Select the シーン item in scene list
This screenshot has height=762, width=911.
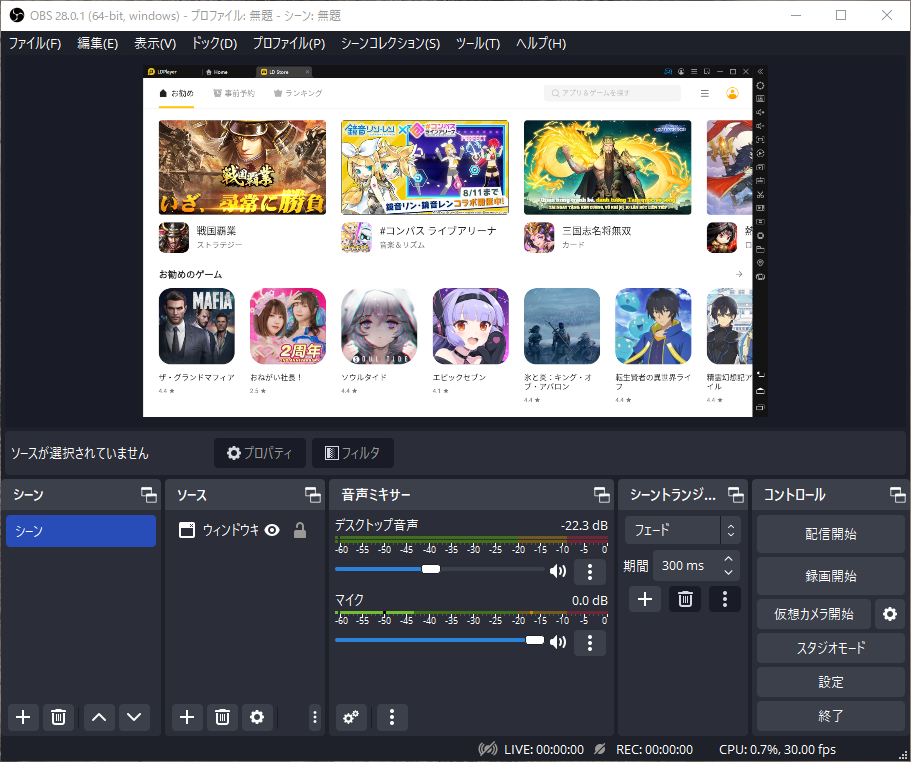[x=80, y=531]
